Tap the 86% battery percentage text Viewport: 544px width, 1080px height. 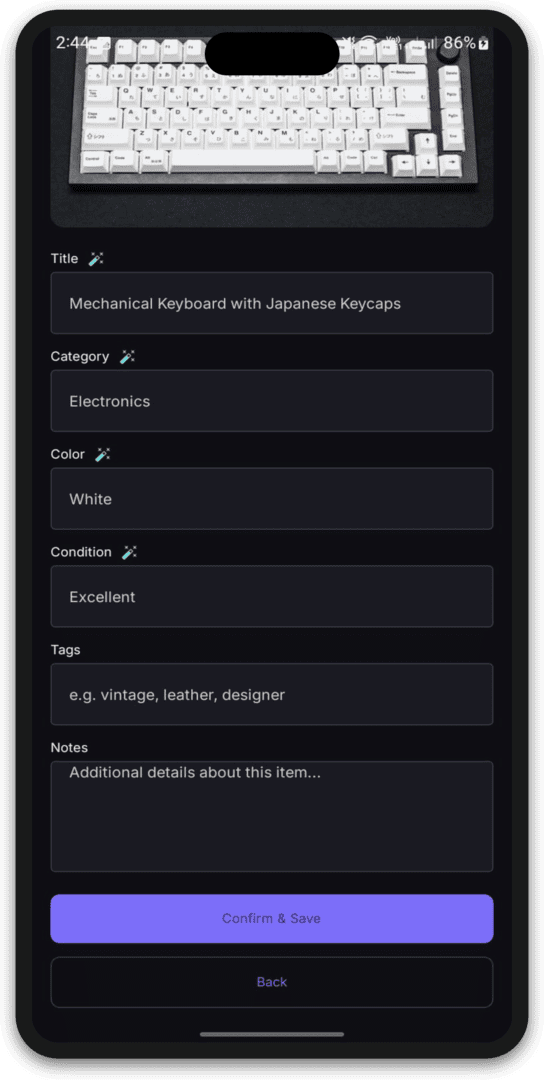[459, 43]
